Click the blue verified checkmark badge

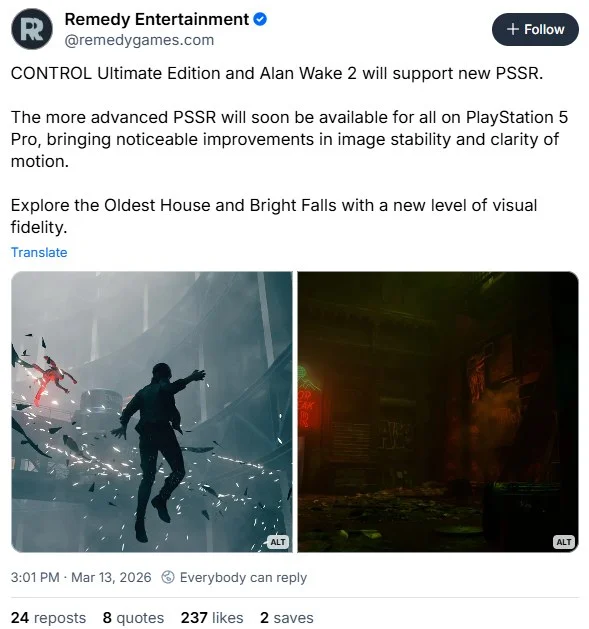pyautogui.click(x=260, y=19)
